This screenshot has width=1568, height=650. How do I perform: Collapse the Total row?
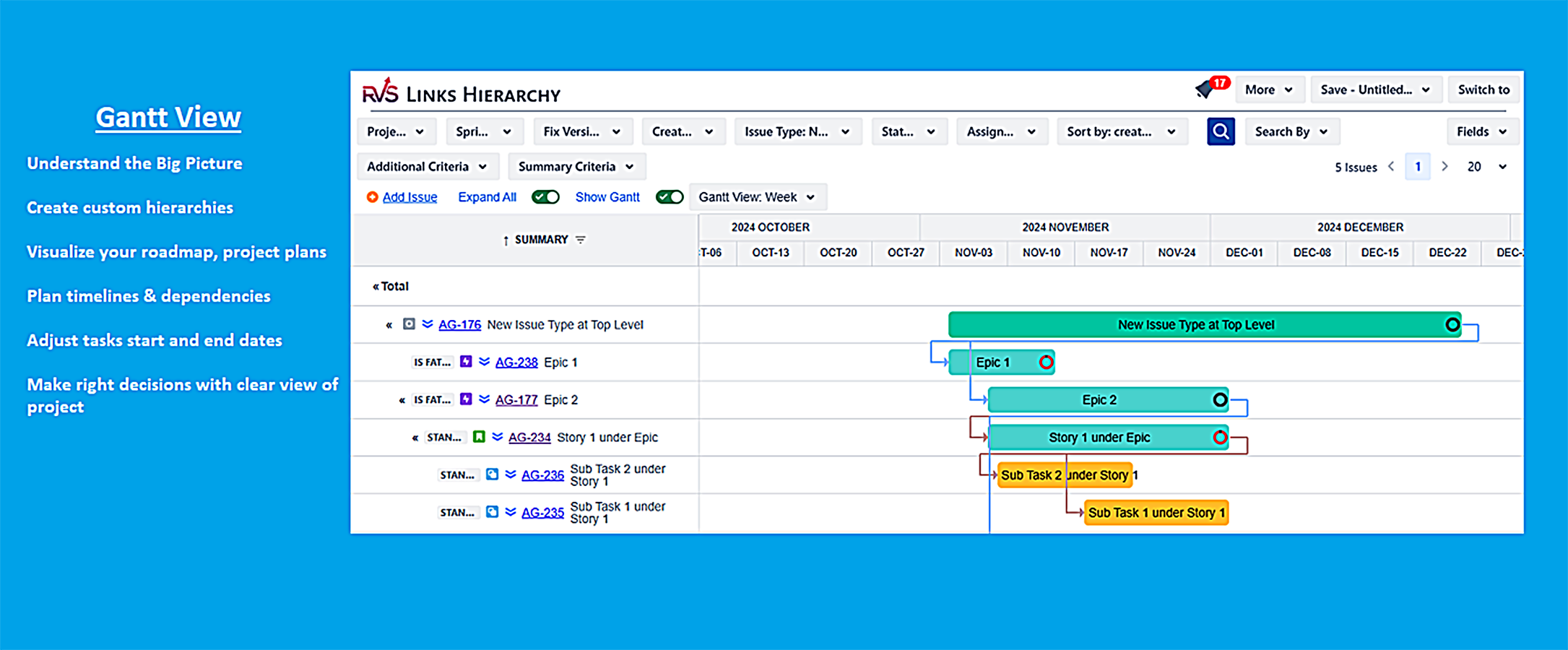tap(375, 287)
